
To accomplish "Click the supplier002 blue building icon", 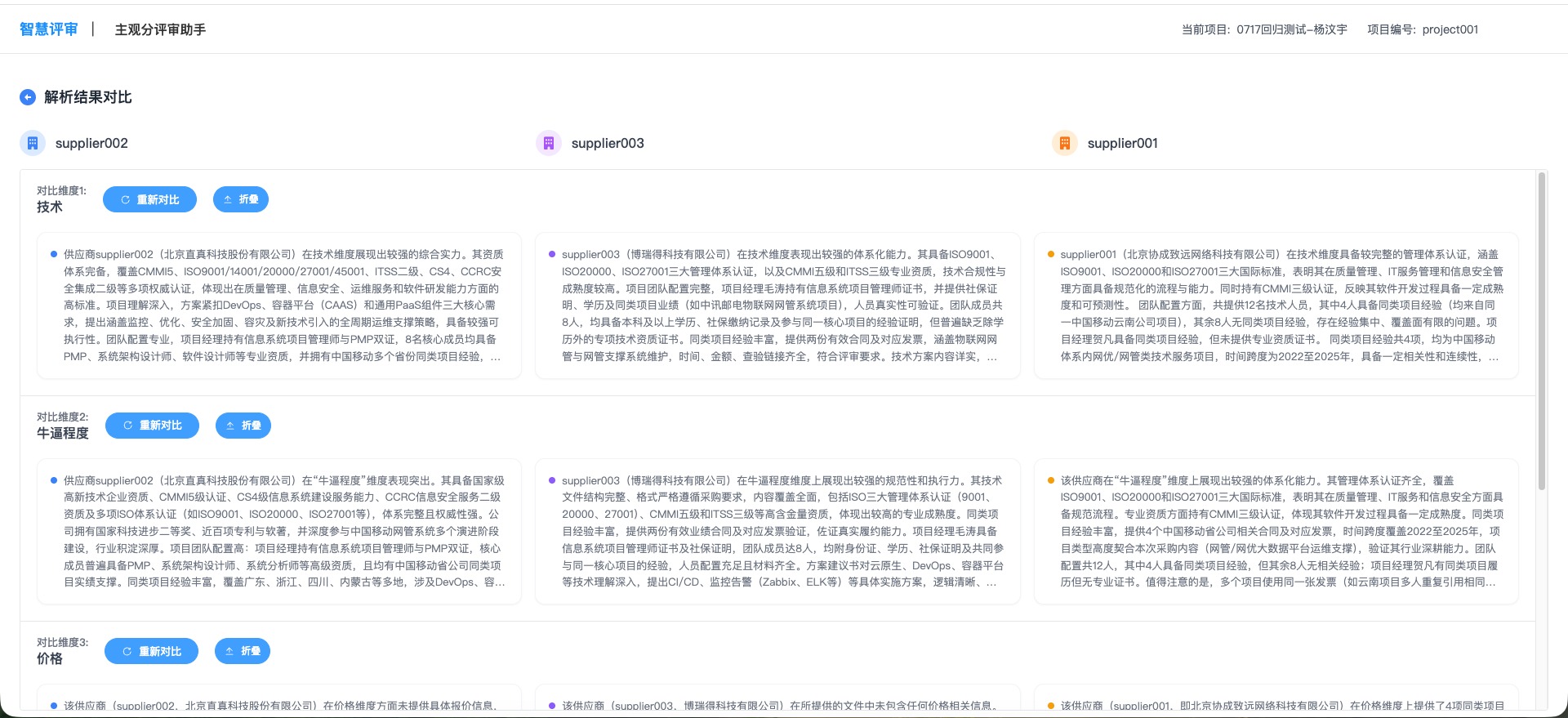I will [x=33, y=144].
